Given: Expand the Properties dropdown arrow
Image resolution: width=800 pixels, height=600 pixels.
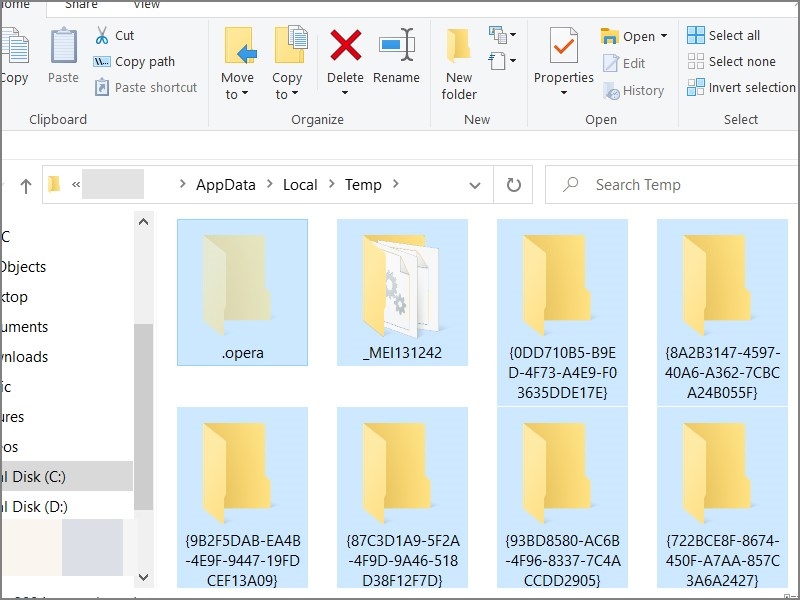Looking at the screenshot, I should 564,93.
